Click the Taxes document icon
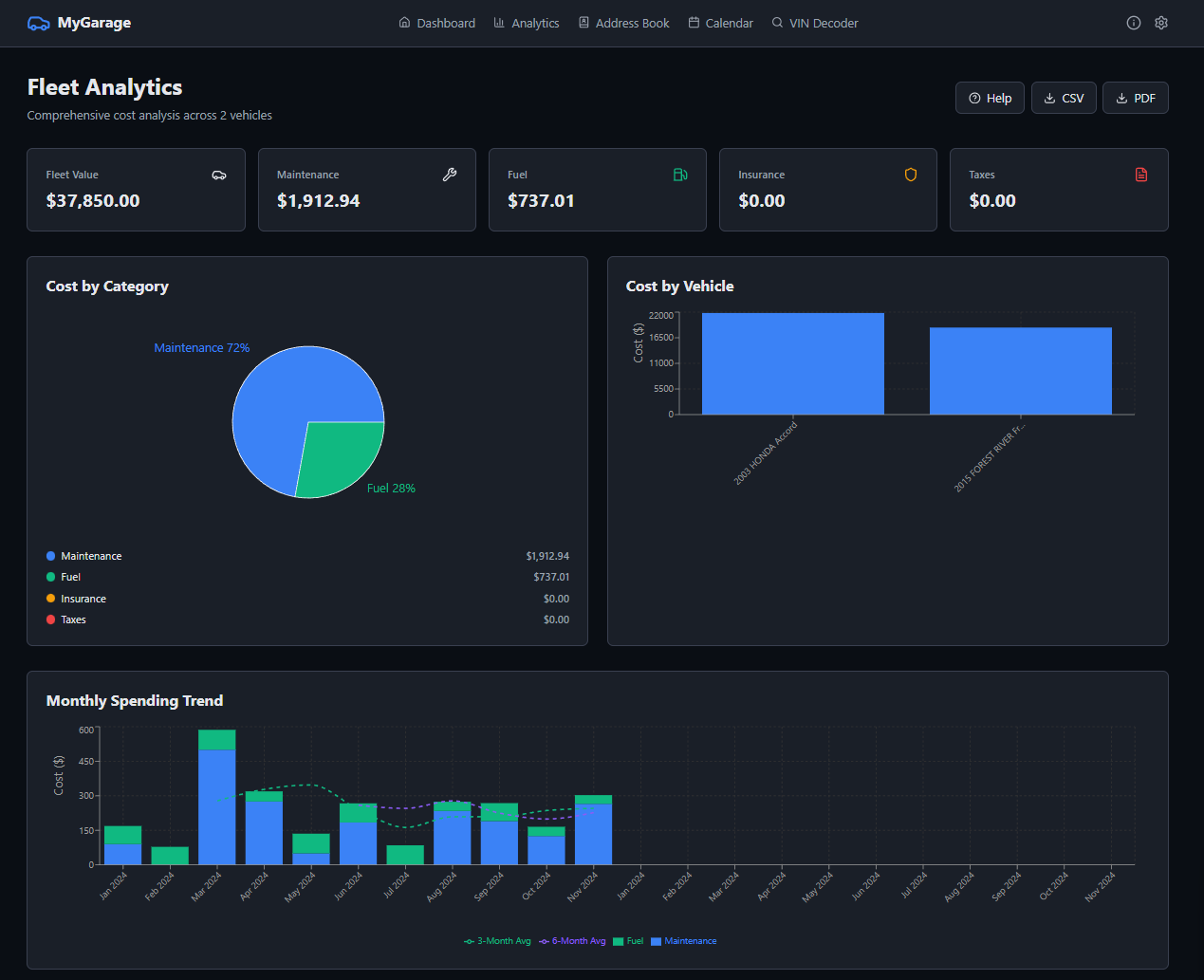This screenshot has width=1204, height=980. pyautogui.click(x=1141, y=175)
